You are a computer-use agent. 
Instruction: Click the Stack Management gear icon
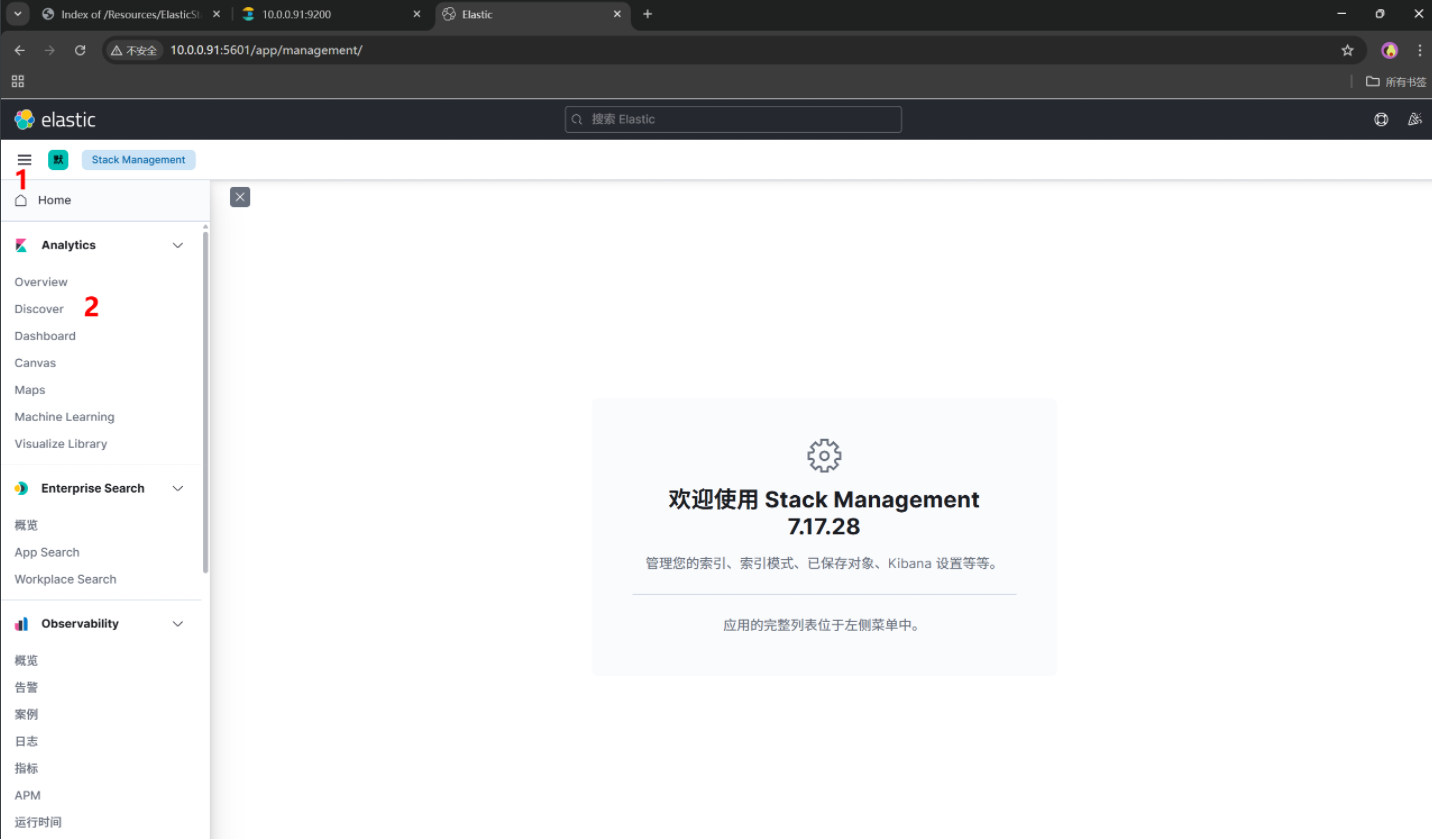point(824,455)
